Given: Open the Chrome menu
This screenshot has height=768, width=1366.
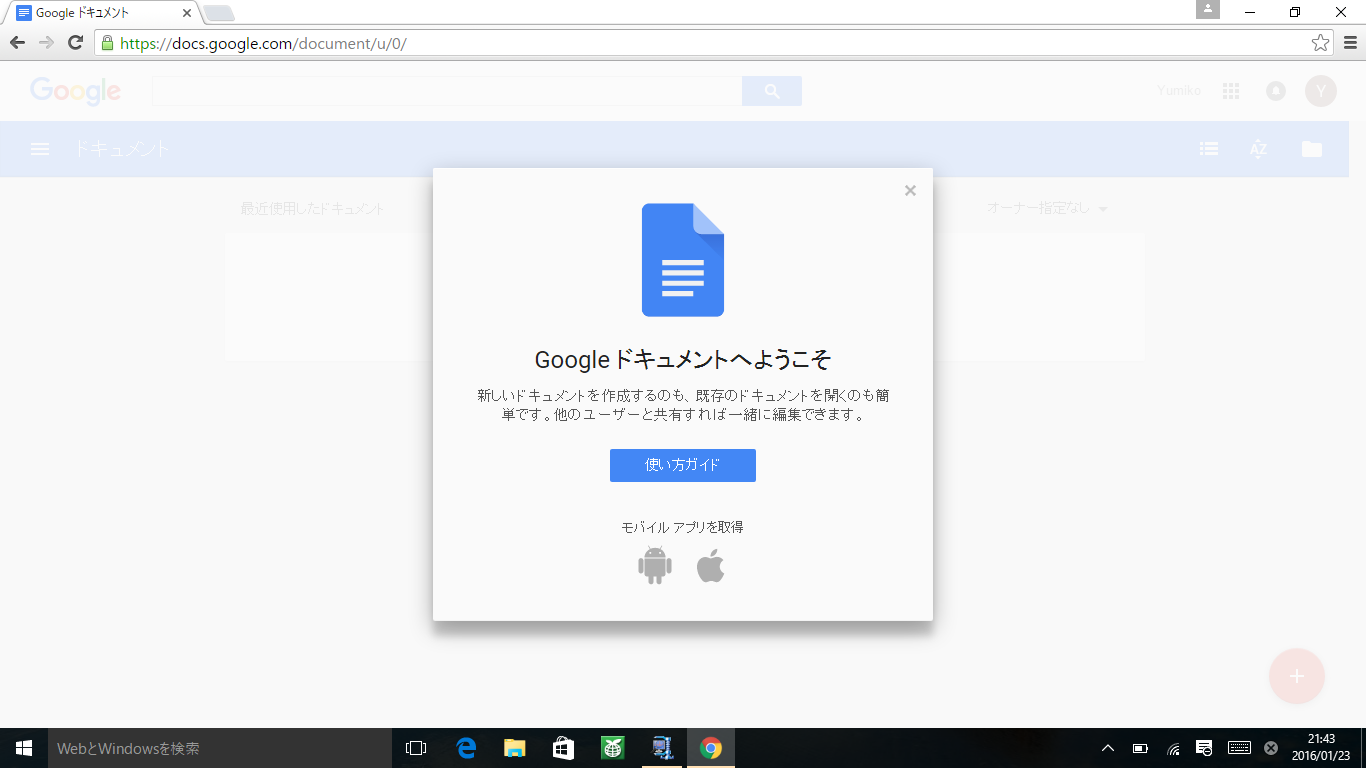Looking at the screenshot, I should coord(1350,42).
